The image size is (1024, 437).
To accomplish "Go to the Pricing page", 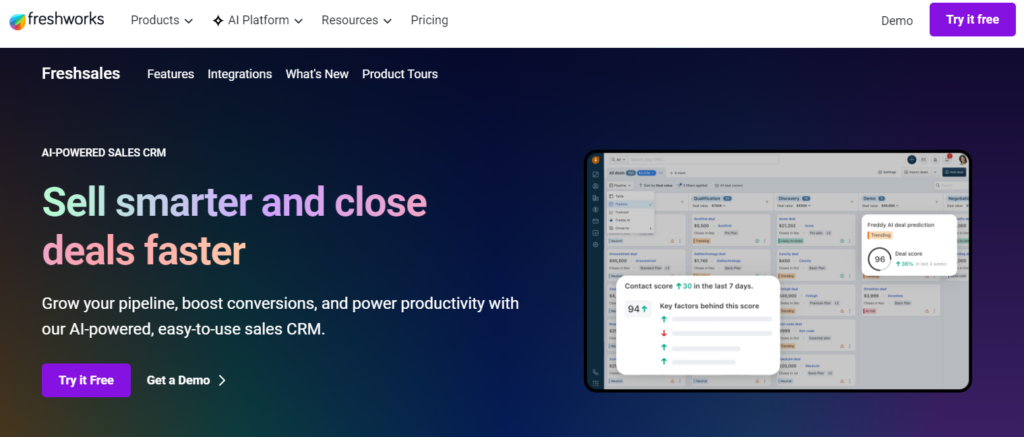I will [429, 20].
